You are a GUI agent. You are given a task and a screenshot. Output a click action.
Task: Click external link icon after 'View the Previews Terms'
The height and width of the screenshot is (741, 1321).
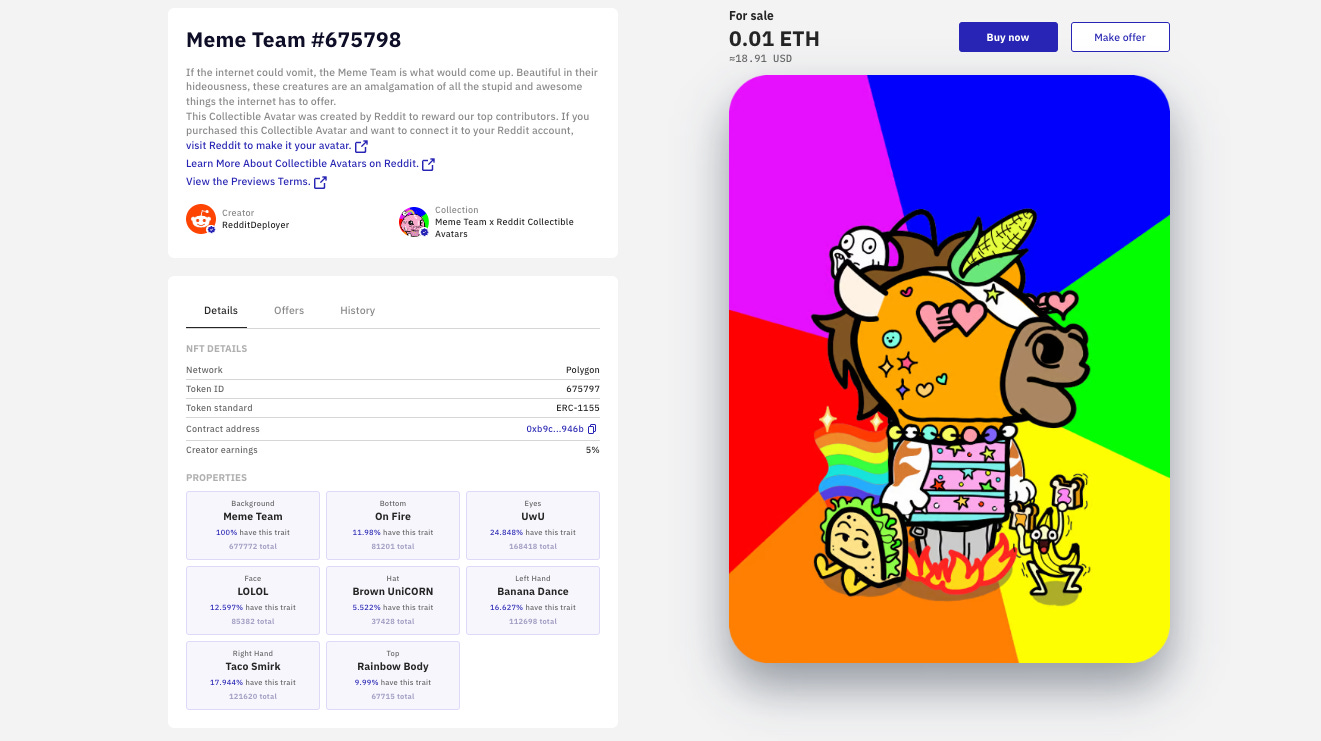click(x=320, y=182)
